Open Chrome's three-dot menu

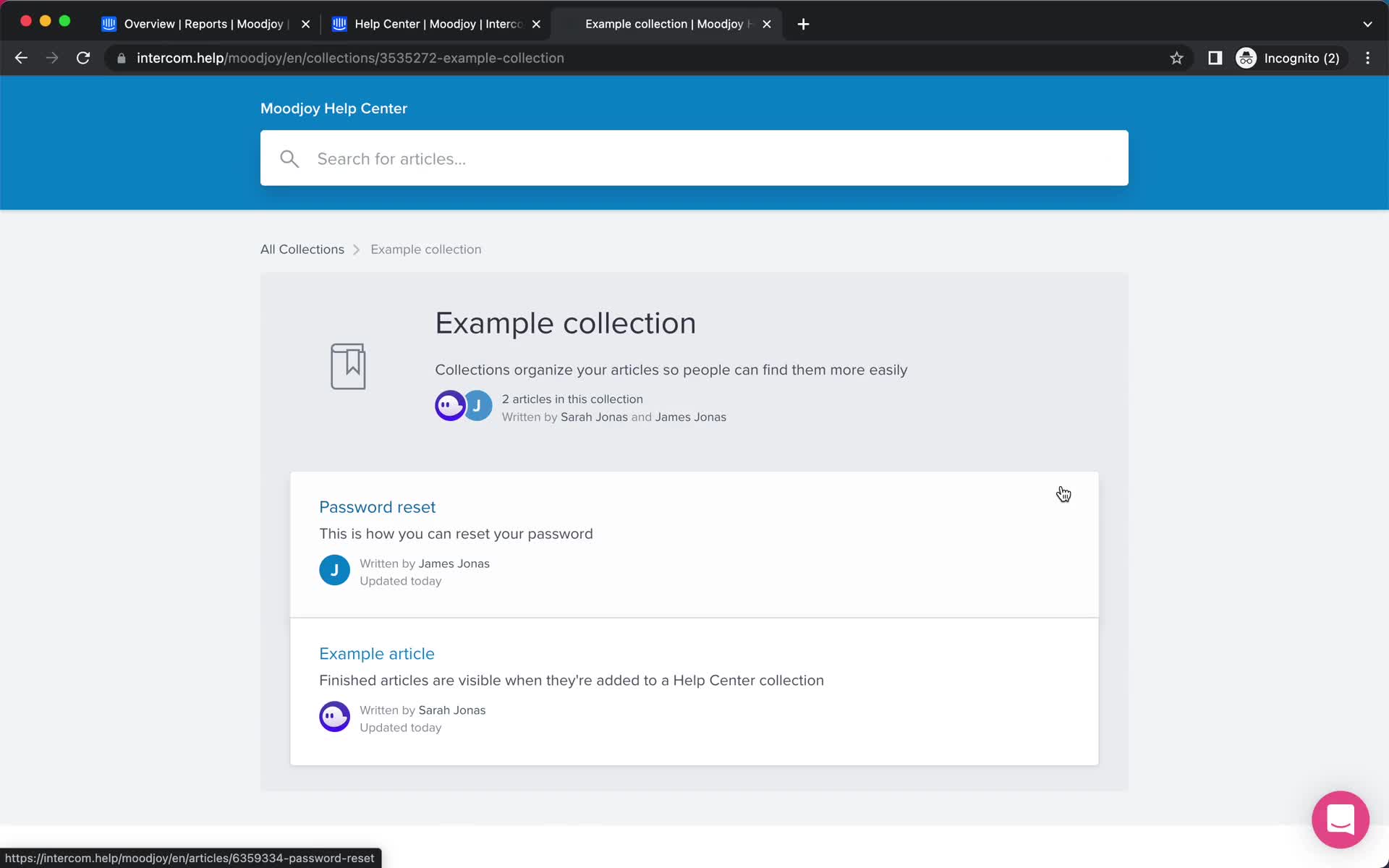1367,58
